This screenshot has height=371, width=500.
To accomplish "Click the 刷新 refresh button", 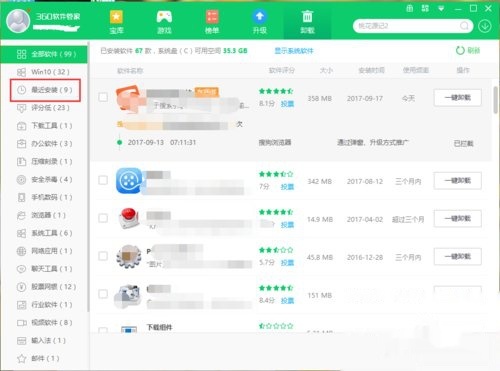I will coord(468,51).
